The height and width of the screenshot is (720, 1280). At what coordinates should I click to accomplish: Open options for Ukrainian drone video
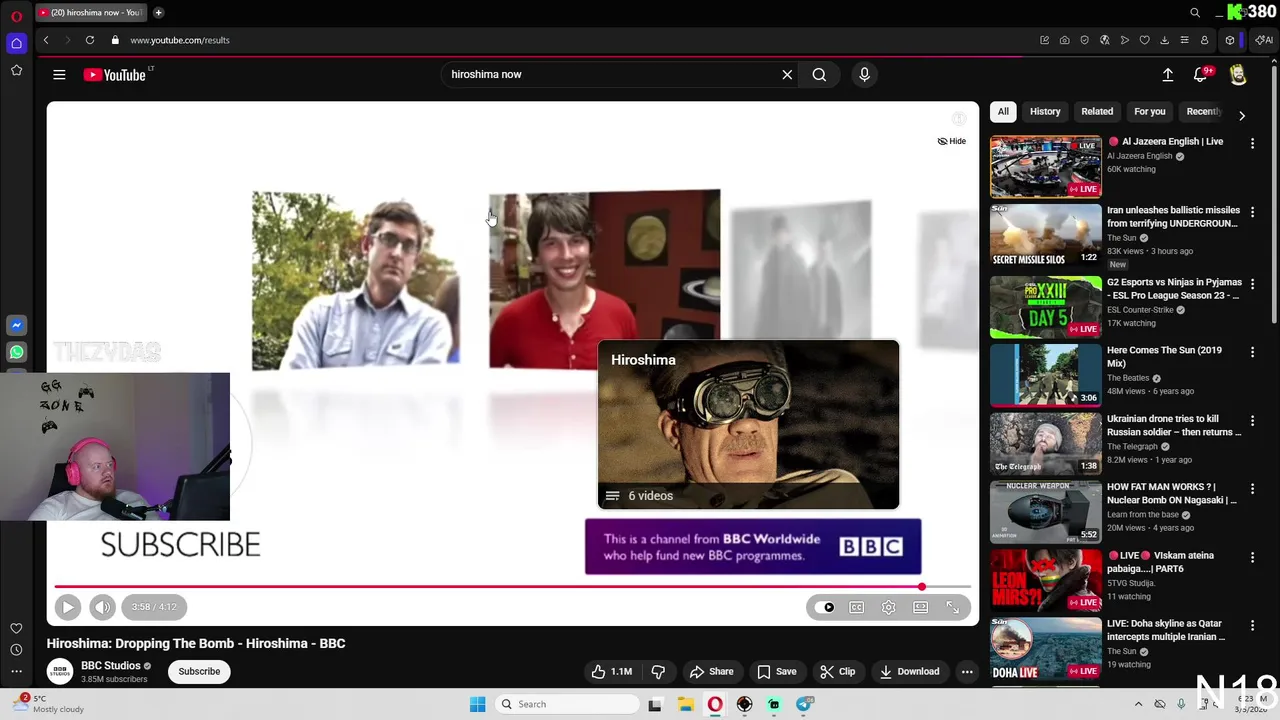click(x=1252, y=421)
